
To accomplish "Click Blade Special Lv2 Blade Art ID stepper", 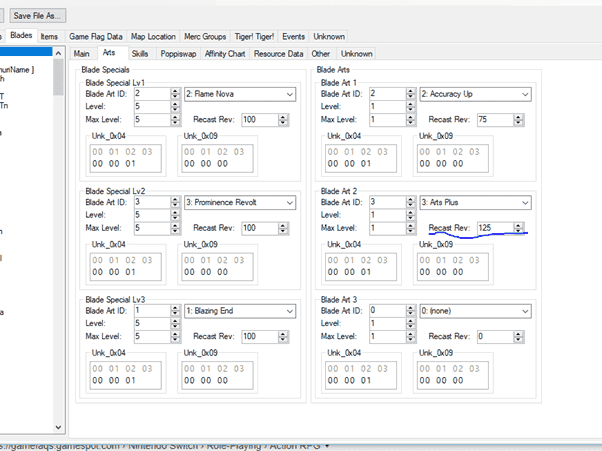I will (175, 202).
